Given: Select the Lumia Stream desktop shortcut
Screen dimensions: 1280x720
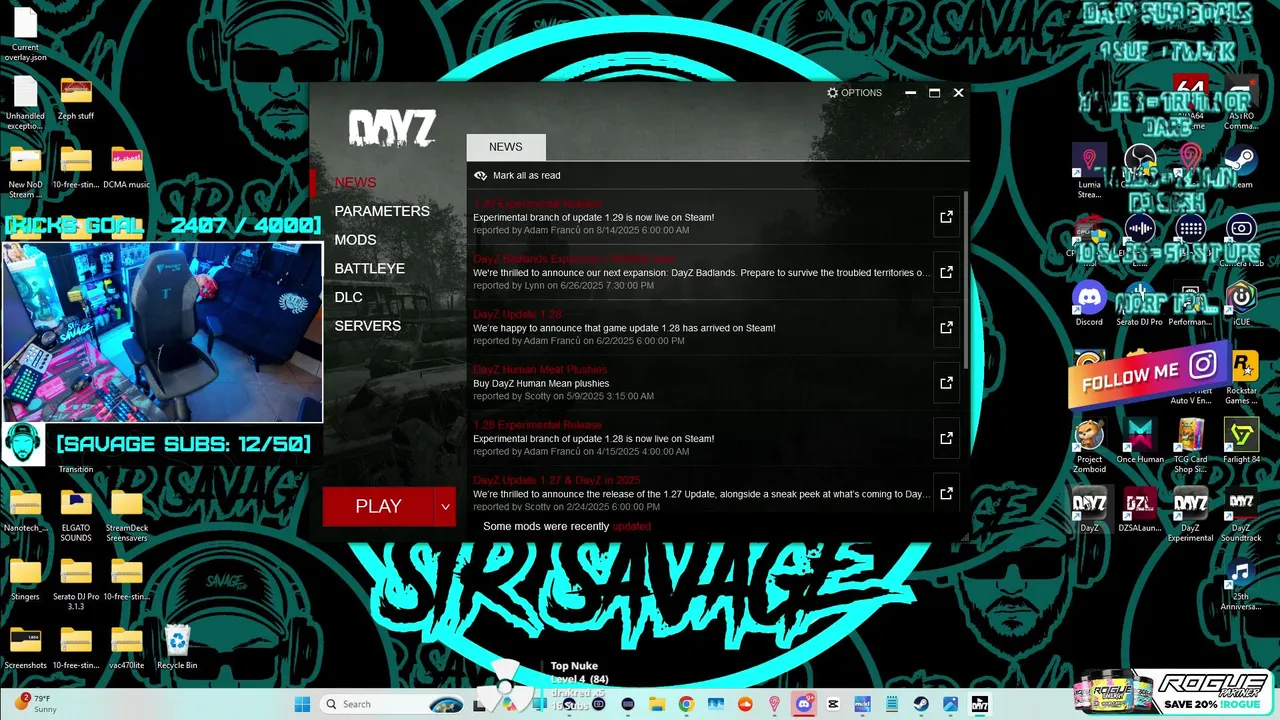Looking at the screenshot, I should pos(1089,170).
